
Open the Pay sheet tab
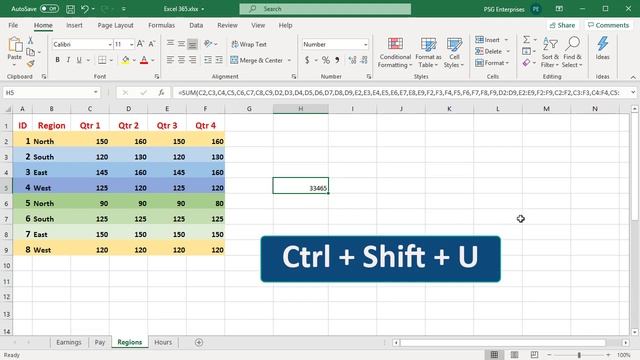tap(100, 342)
